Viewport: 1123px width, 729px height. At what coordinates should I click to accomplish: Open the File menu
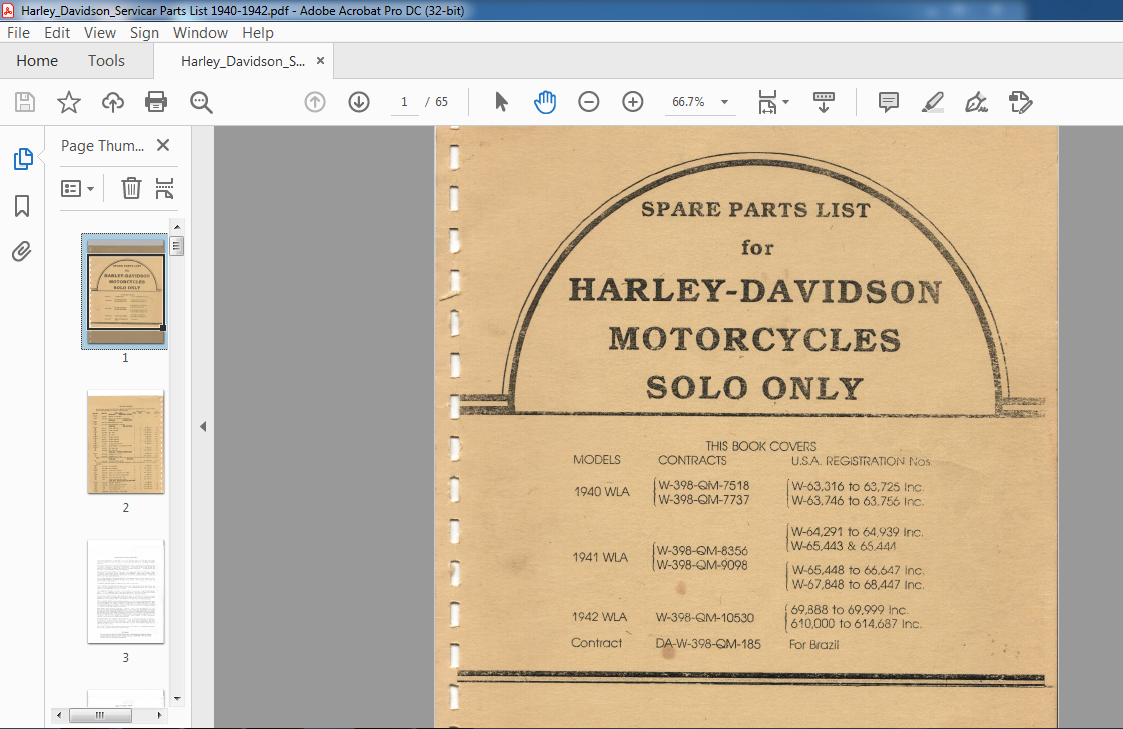[19, 33]
